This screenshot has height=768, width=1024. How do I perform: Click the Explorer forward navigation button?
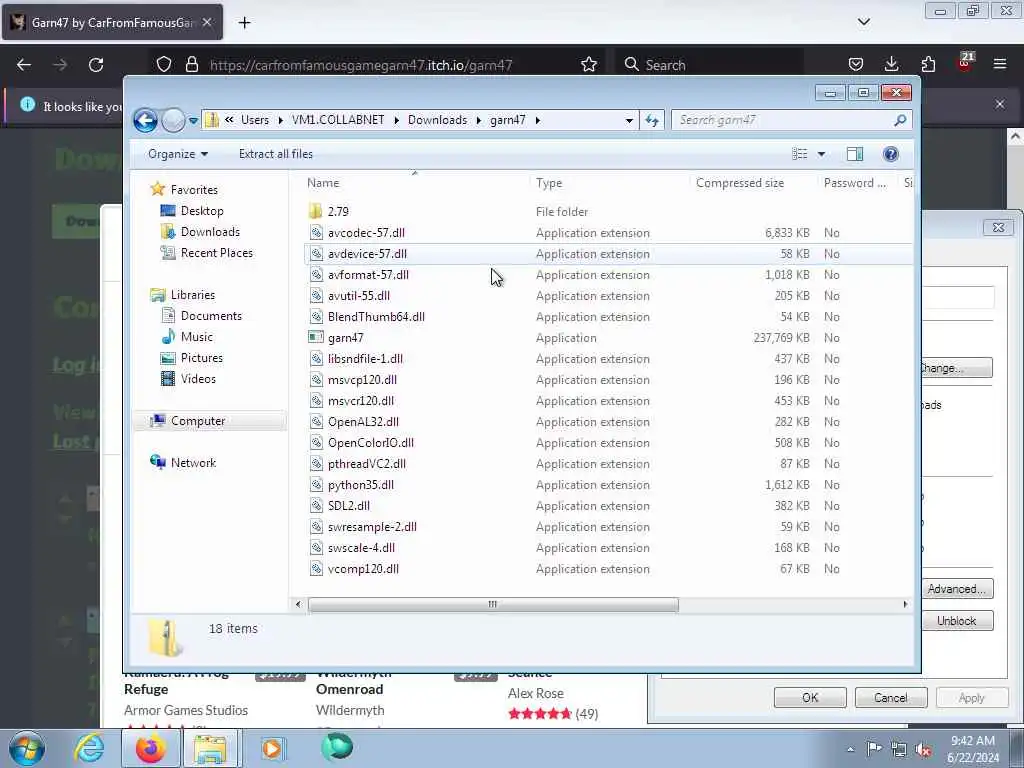tap(173, 120)
